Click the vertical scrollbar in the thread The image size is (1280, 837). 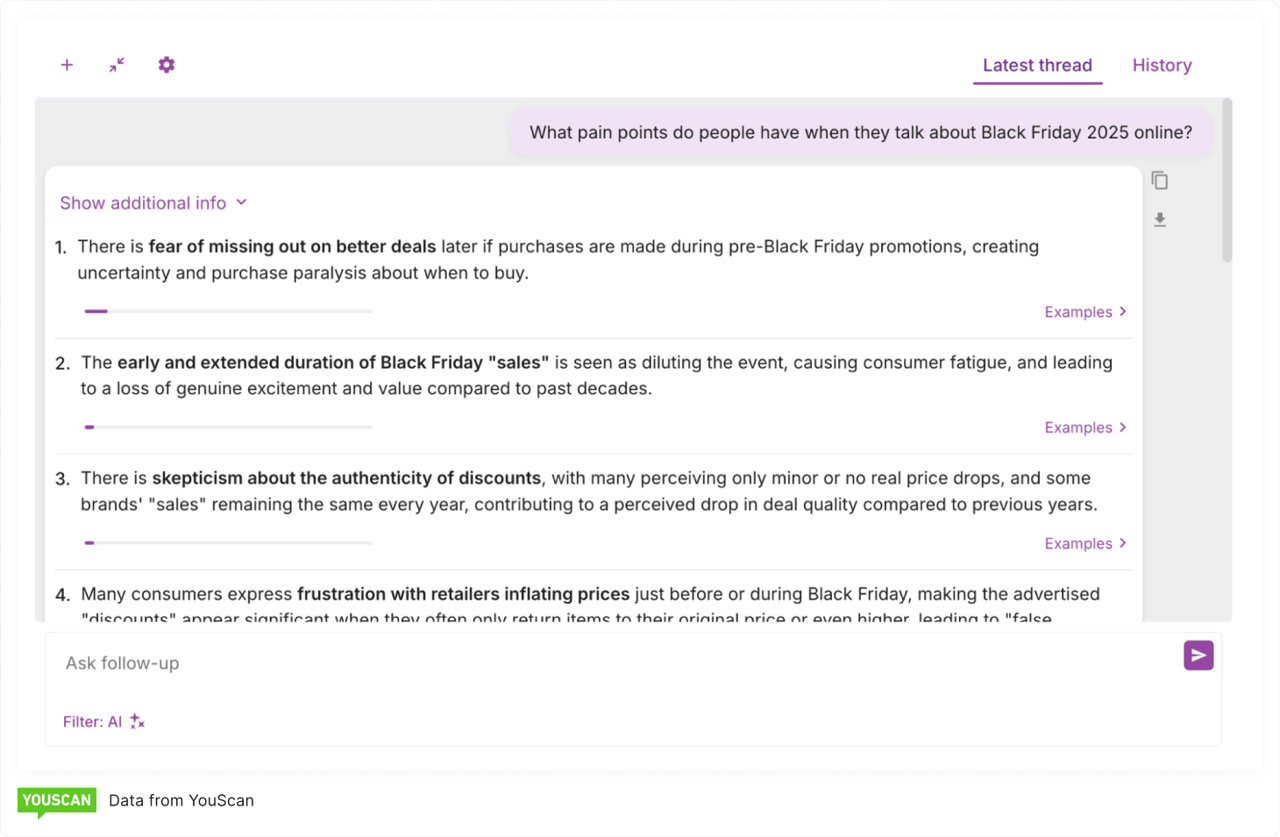pyautogui.click(x=1227, y=180)
